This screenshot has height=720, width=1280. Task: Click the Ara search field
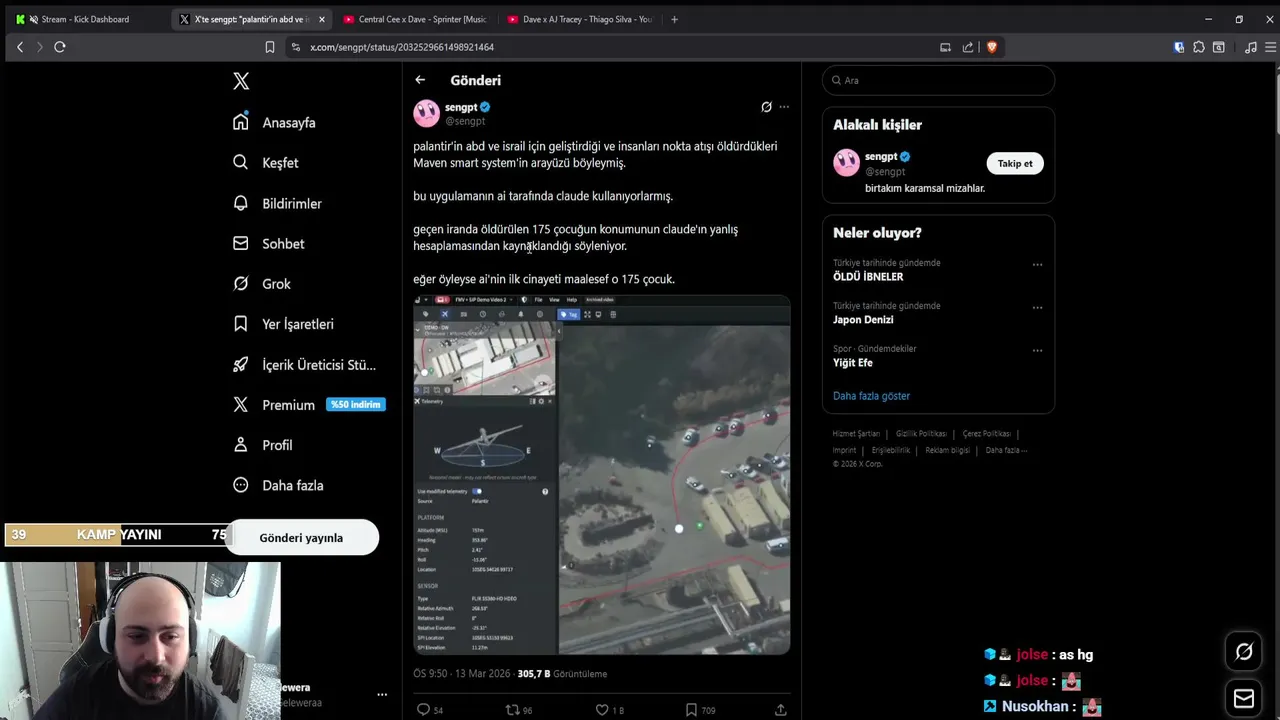(x=938, y=80)
